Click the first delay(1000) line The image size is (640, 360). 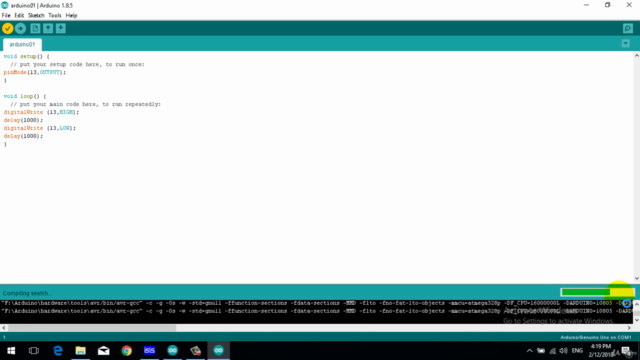[23, 120]
